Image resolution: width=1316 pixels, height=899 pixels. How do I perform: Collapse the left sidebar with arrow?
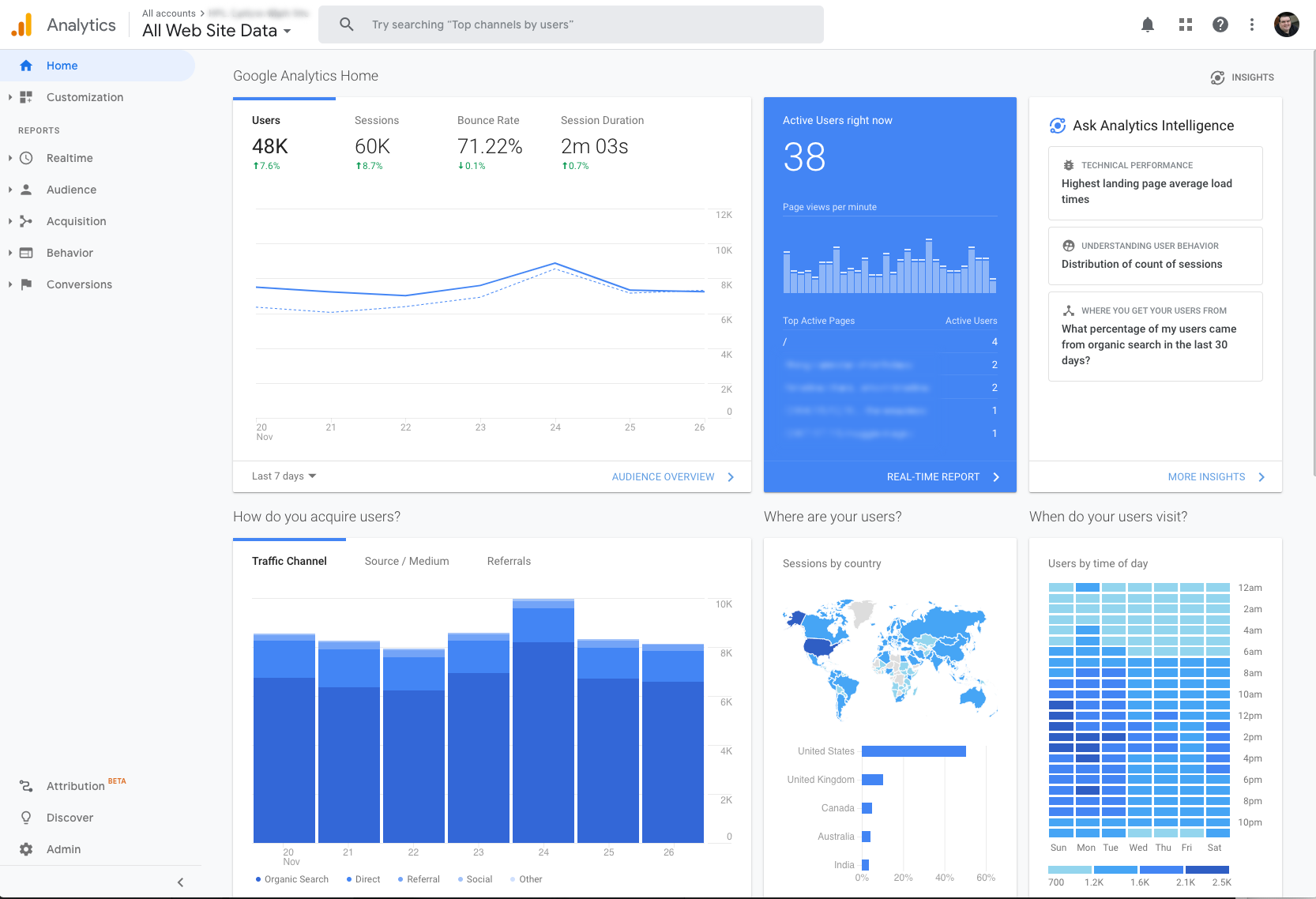(x=180, y=882)
